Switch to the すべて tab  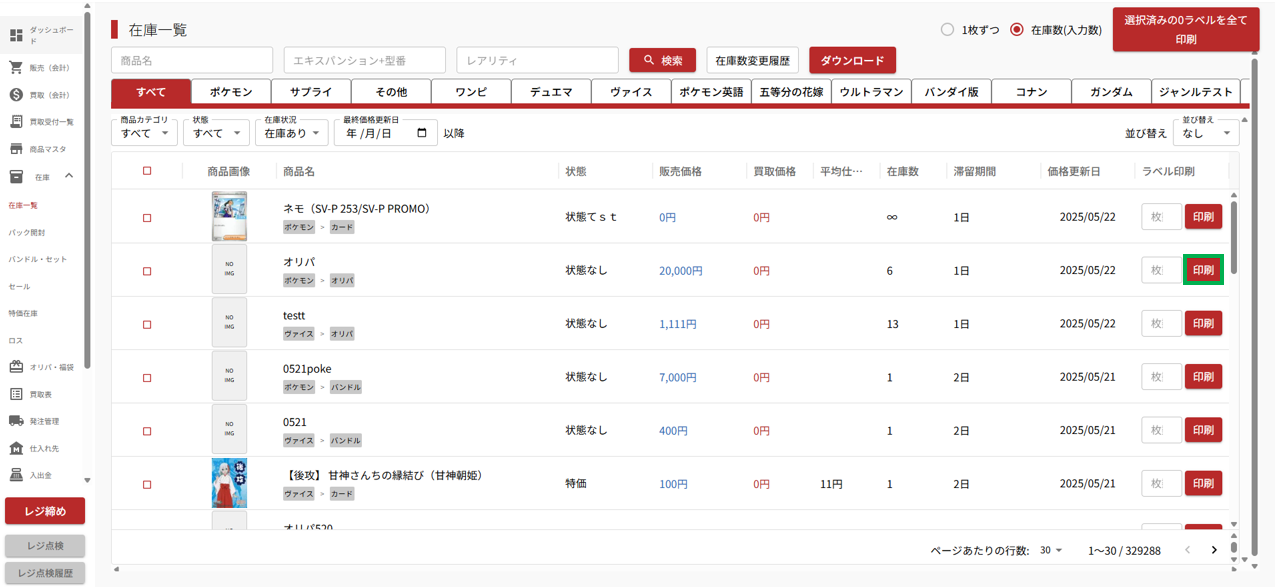[151, 92]
